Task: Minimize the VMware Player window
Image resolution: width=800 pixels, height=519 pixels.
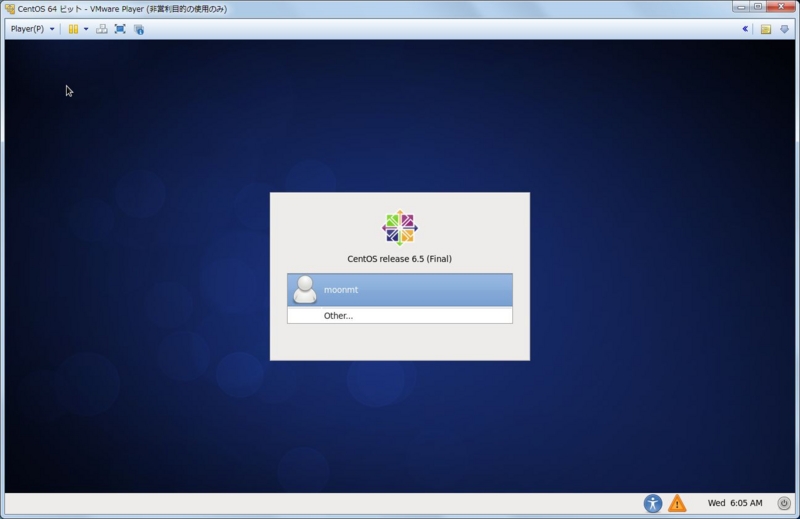Action: [x=741, y=7]
